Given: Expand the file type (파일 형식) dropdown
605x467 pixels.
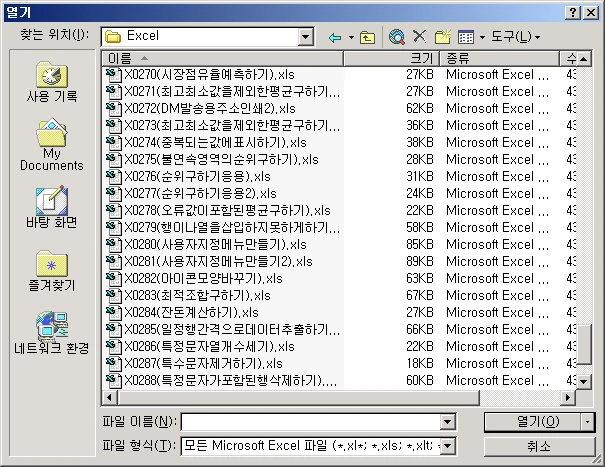Looking at the screenshot, I should tap(448, 446).
